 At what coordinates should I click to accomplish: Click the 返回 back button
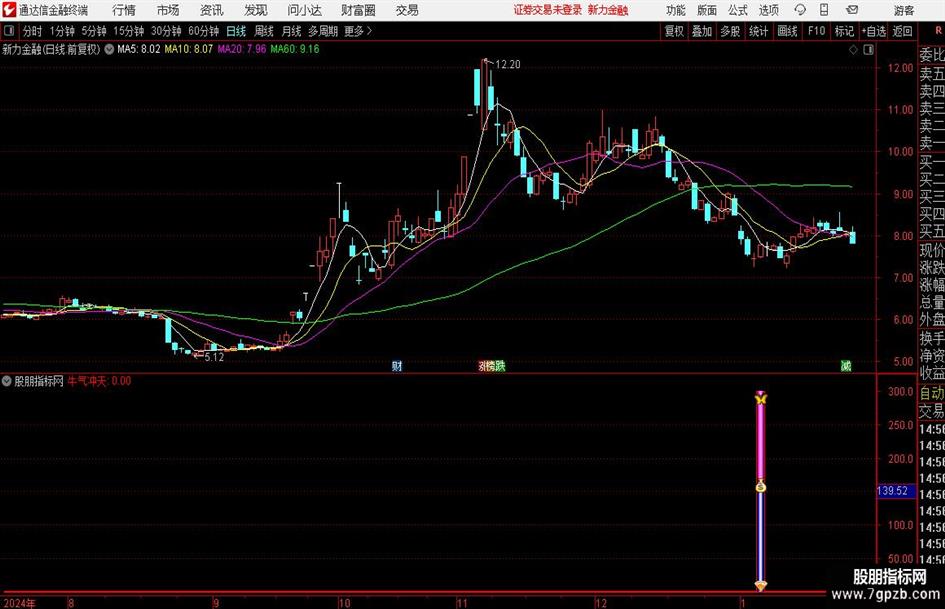[902, 31]
